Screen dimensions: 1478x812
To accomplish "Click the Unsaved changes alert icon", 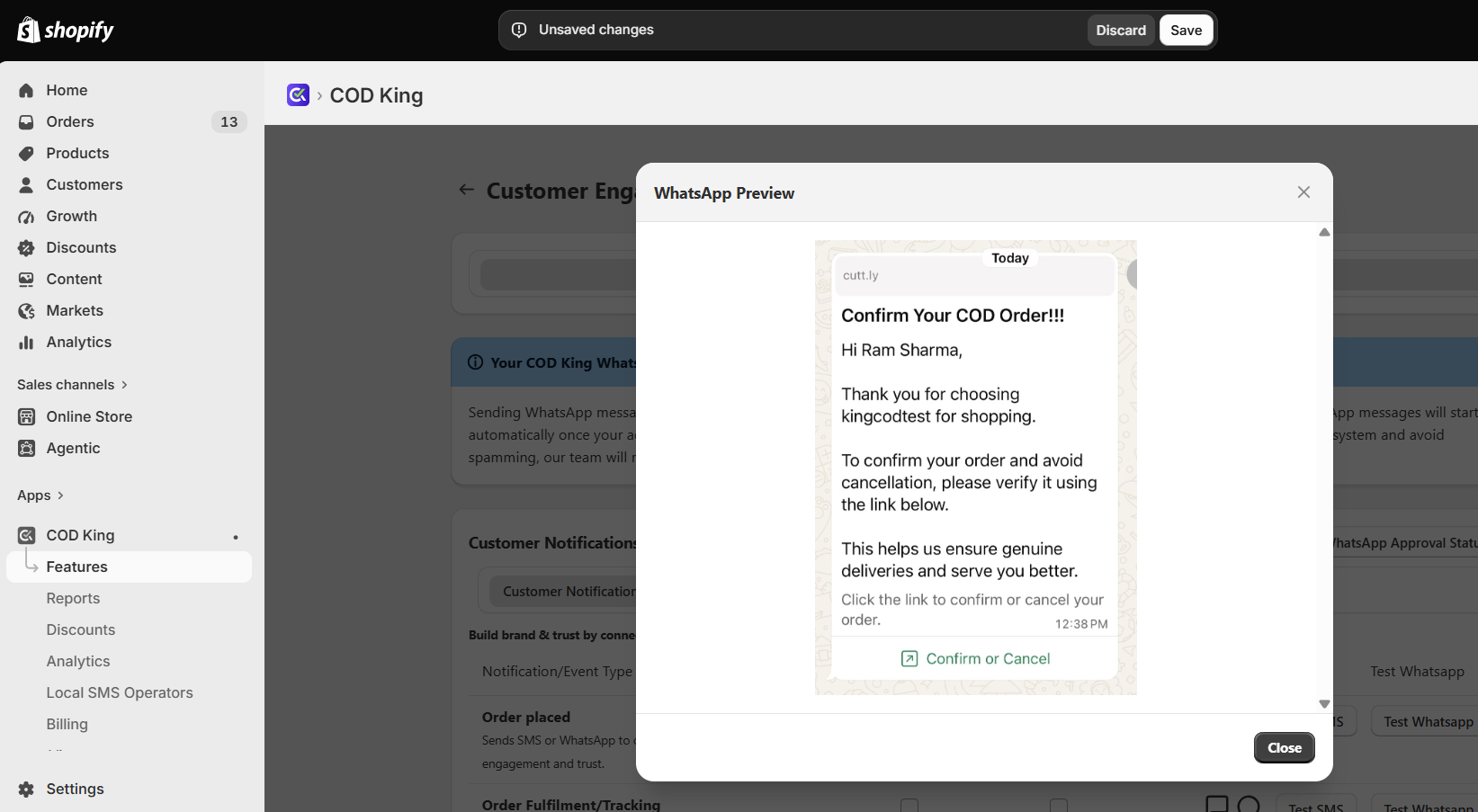I will point(519,30).
